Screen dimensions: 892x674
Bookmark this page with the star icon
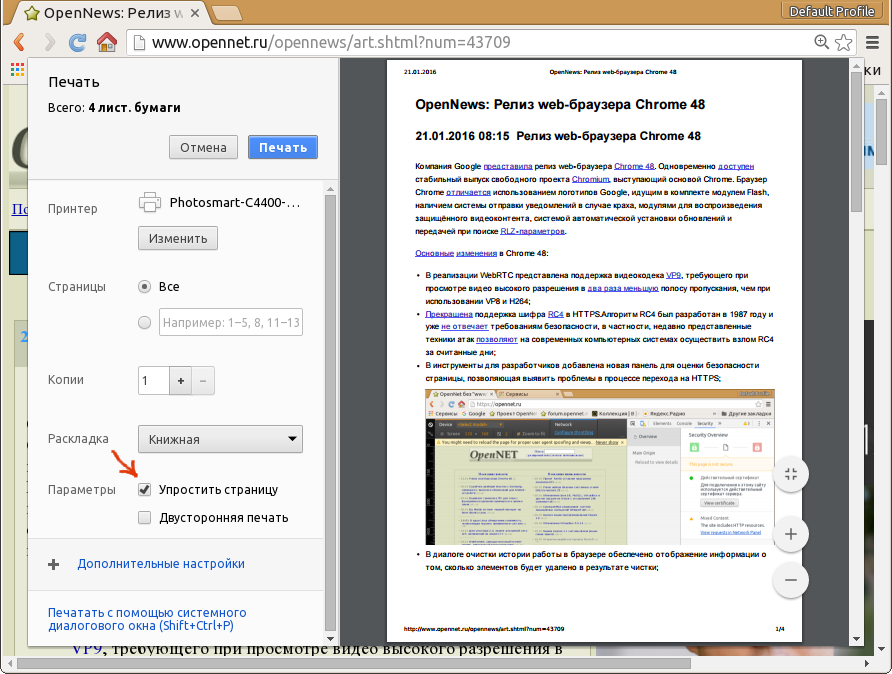[x=844, y=42]
